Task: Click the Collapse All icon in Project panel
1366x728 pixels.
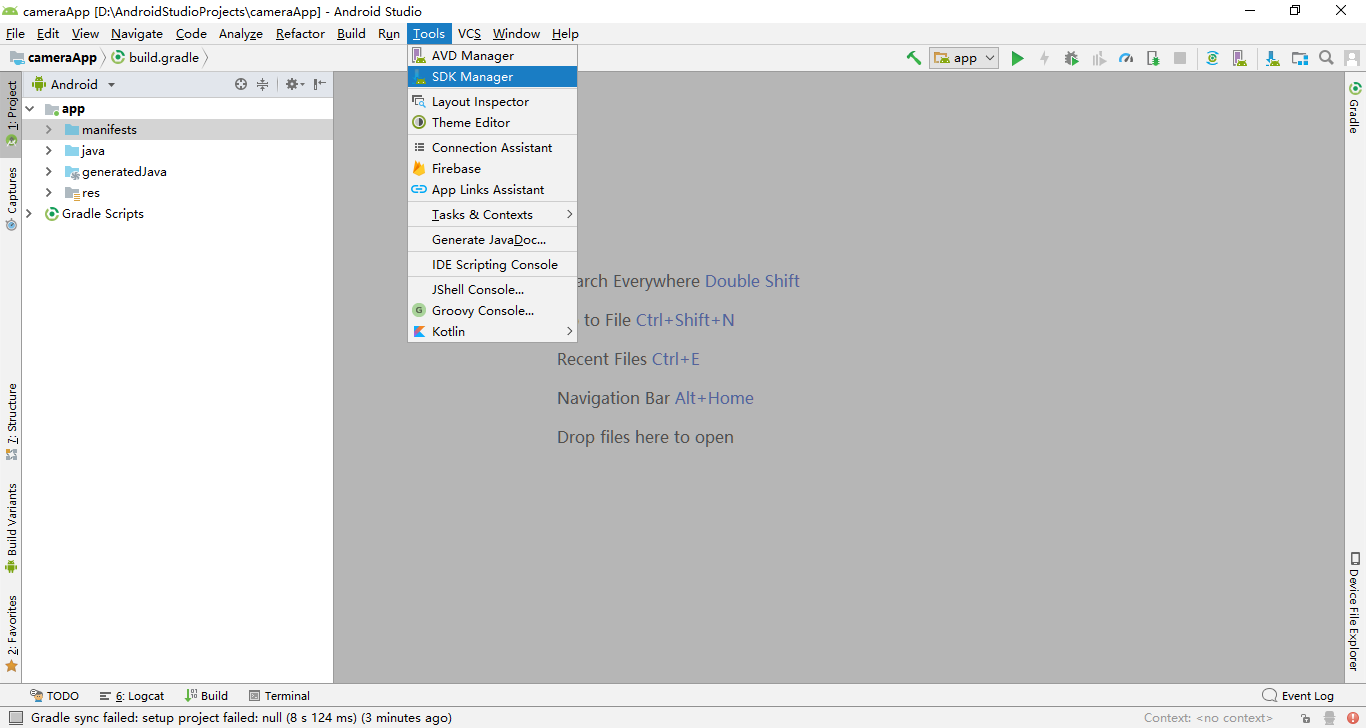Action: coord(263,85)
